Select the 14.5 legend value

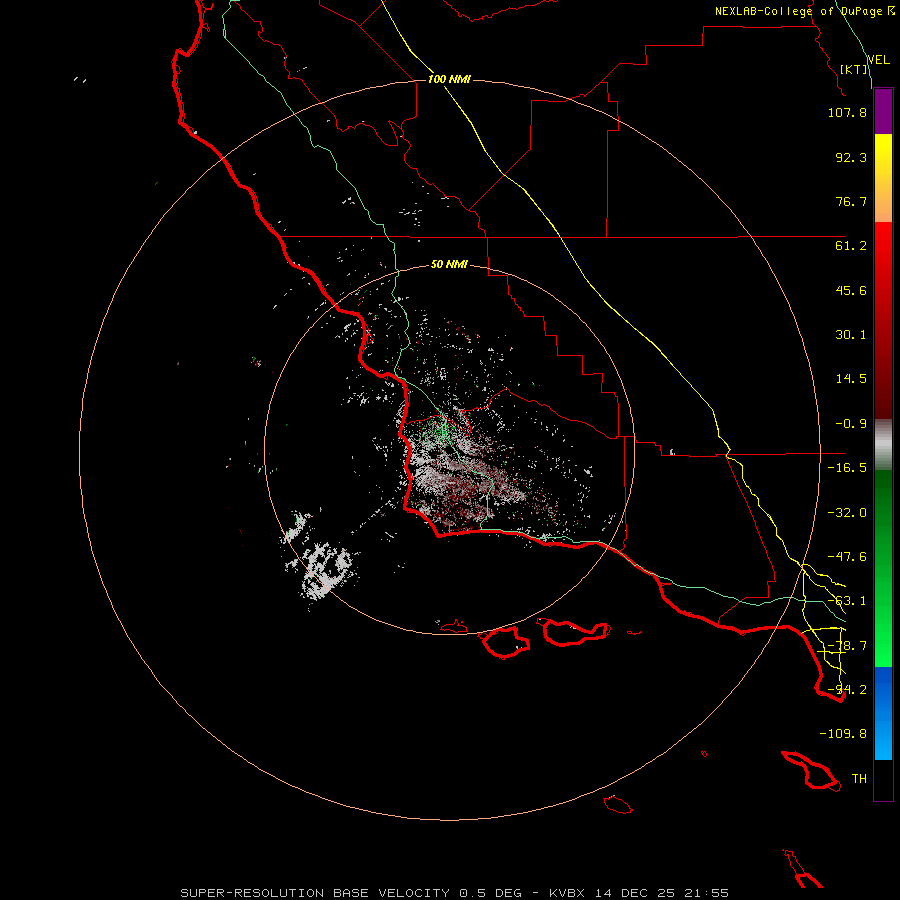(x=851, y=379)
